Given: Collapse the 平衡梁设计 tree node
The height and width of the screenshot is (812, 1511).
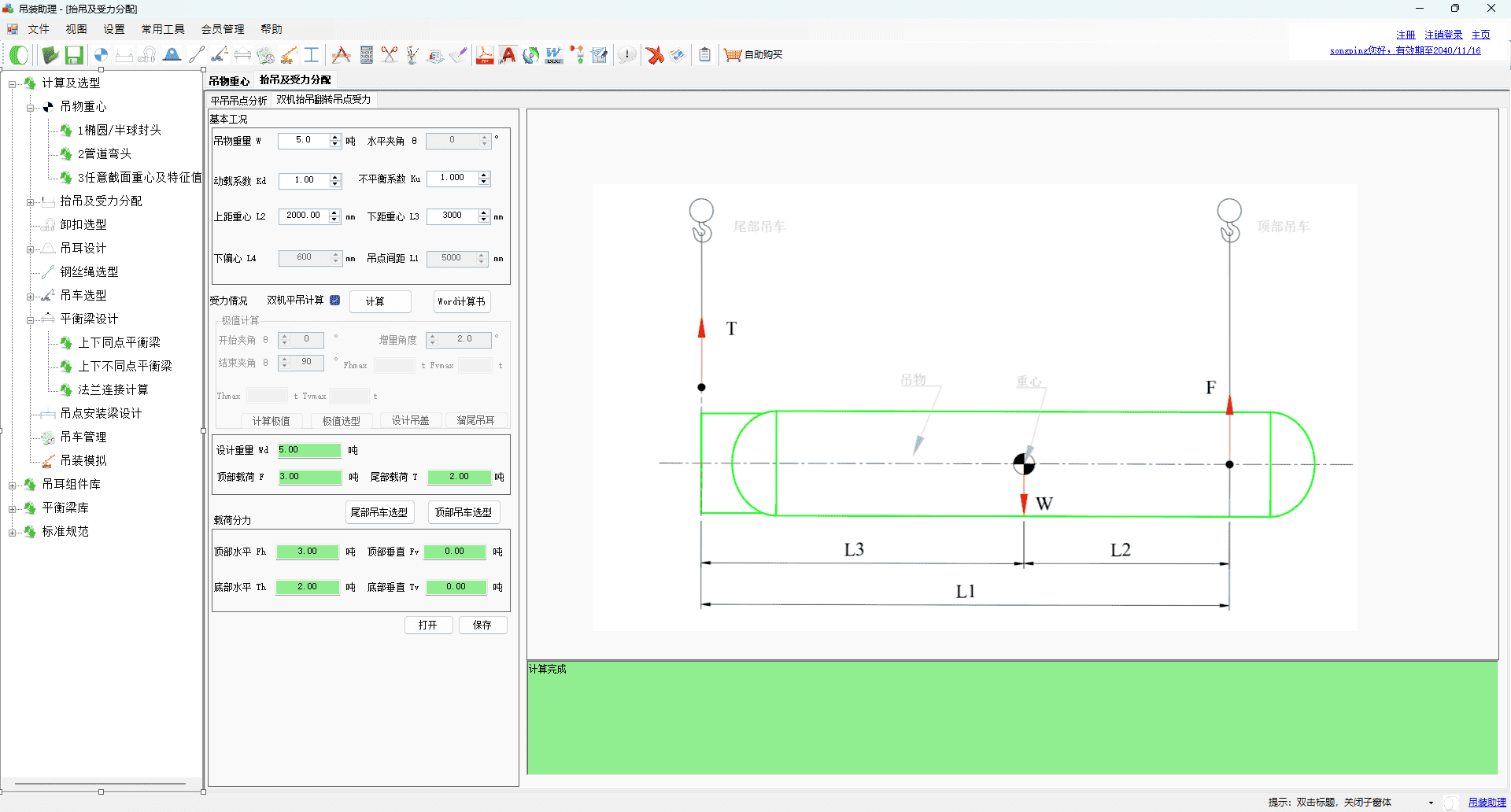Looking at the screenshot, I should (x=31, y=320).
